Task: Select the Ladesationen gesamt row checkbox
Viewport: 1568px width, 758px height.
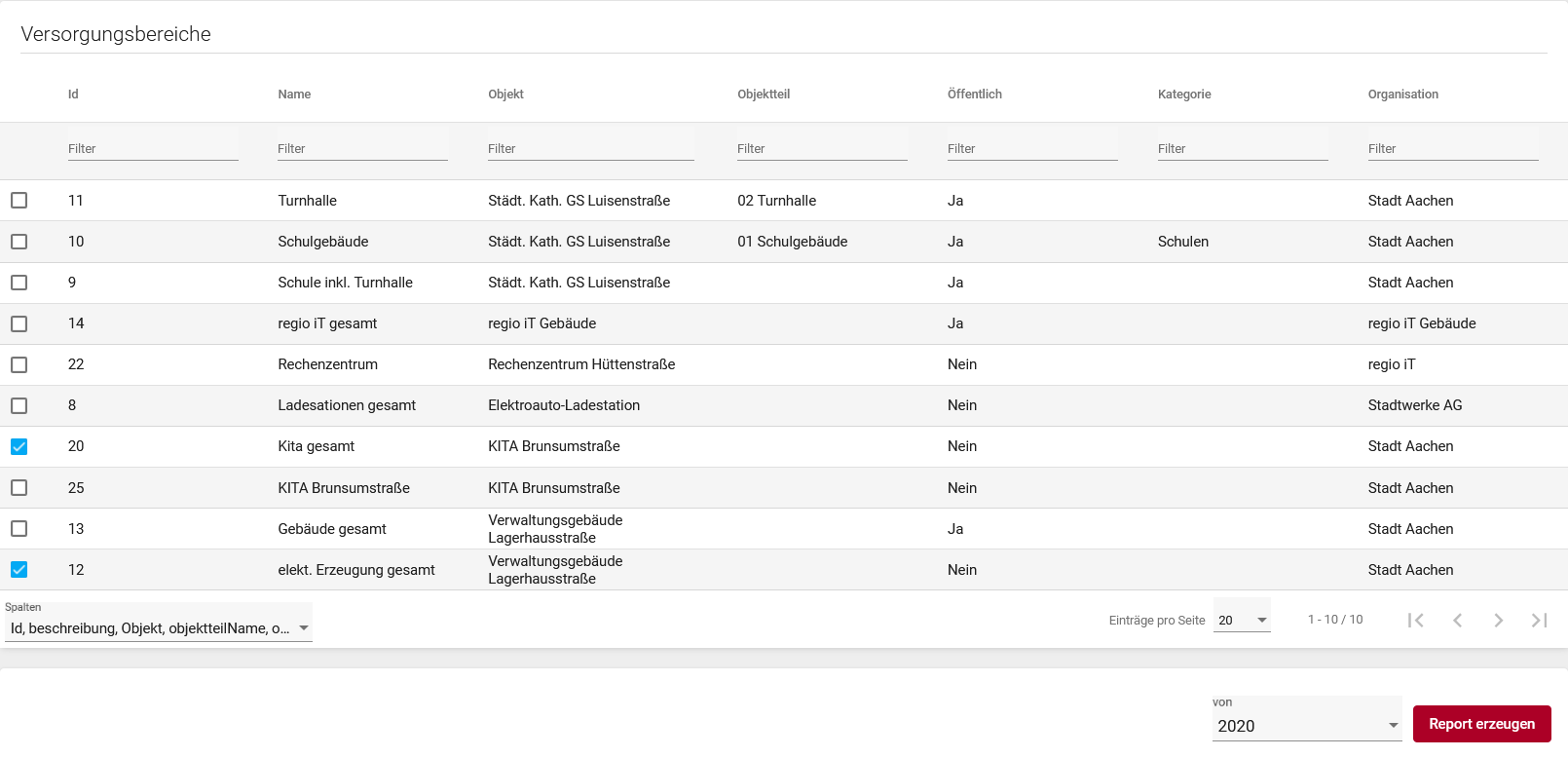Action: 19,405
